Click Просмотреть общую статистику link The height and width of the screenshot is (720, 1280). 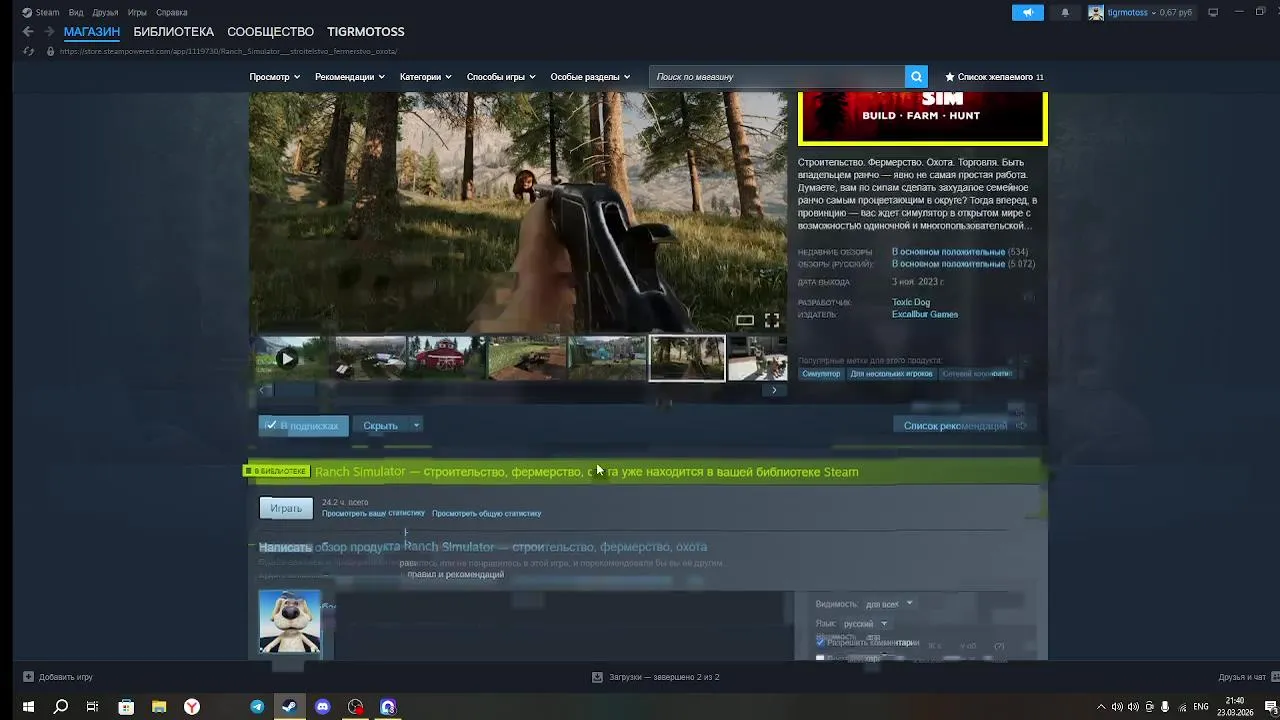(x=487, y=513)
